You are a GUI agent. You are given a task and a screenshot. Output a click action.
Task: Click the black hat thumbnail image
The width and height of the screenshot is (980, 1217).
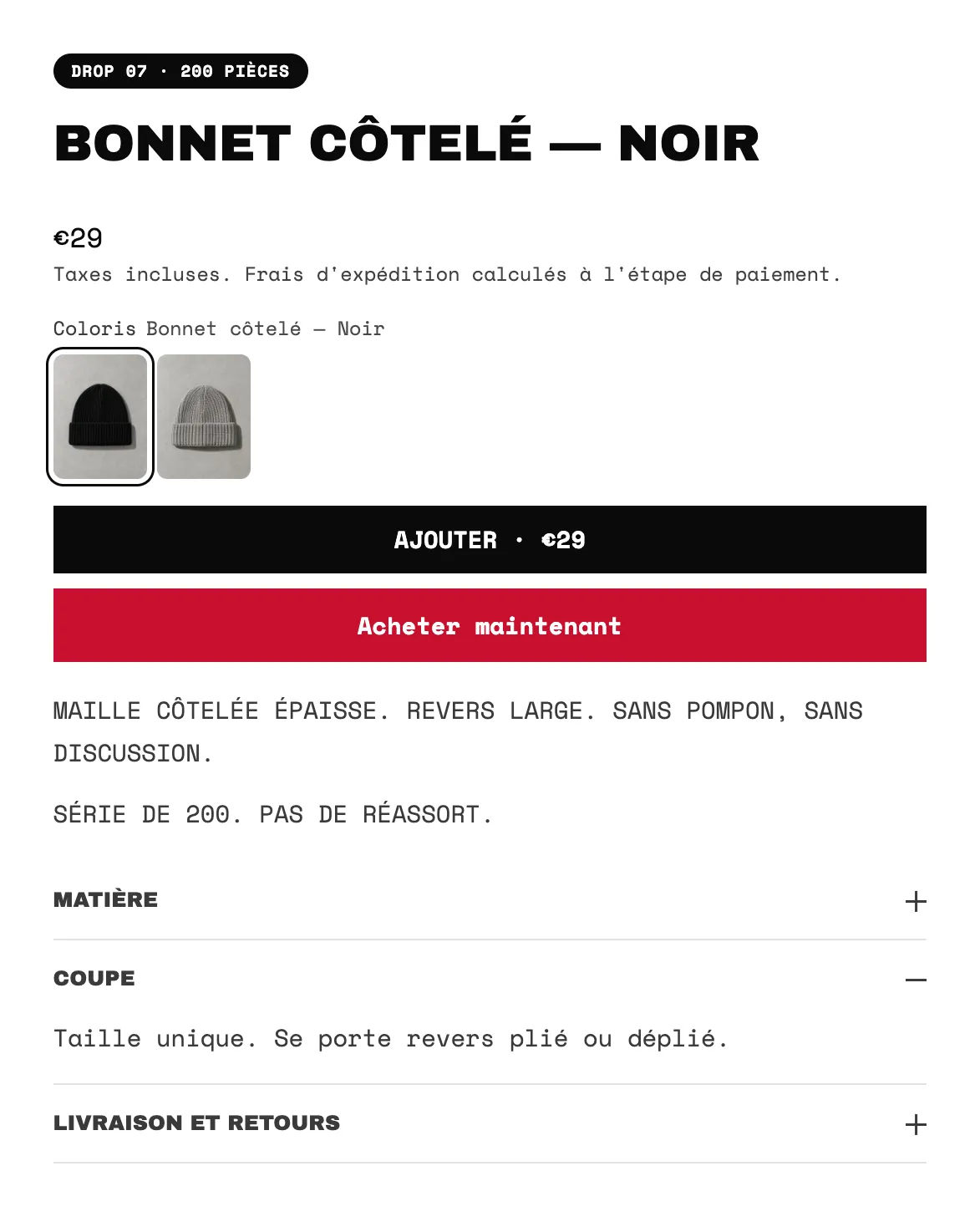point(100,416)
